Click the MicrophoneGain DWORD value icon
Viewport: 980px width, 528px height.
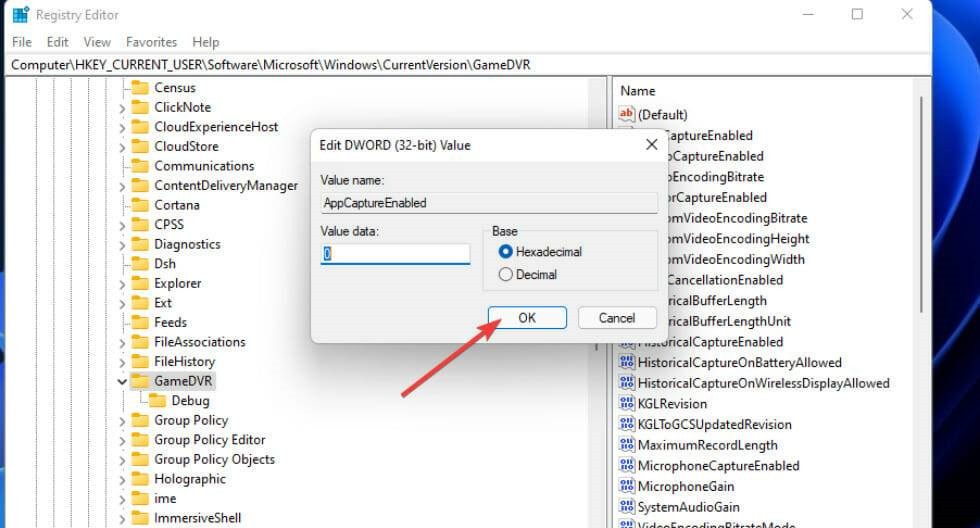coord(627,487)
